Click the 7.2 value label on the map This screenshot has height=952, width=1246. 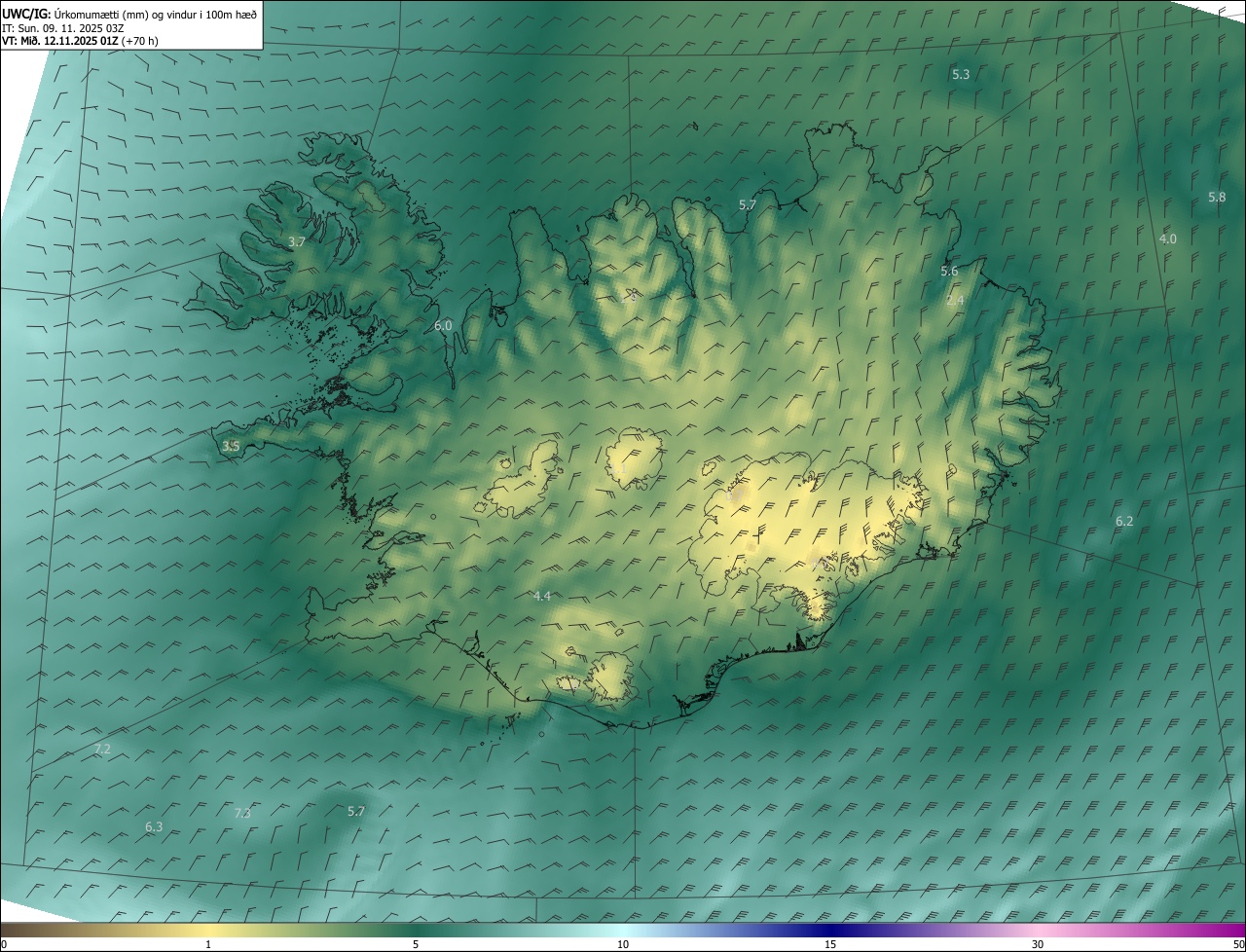click(x=102, y=749)
